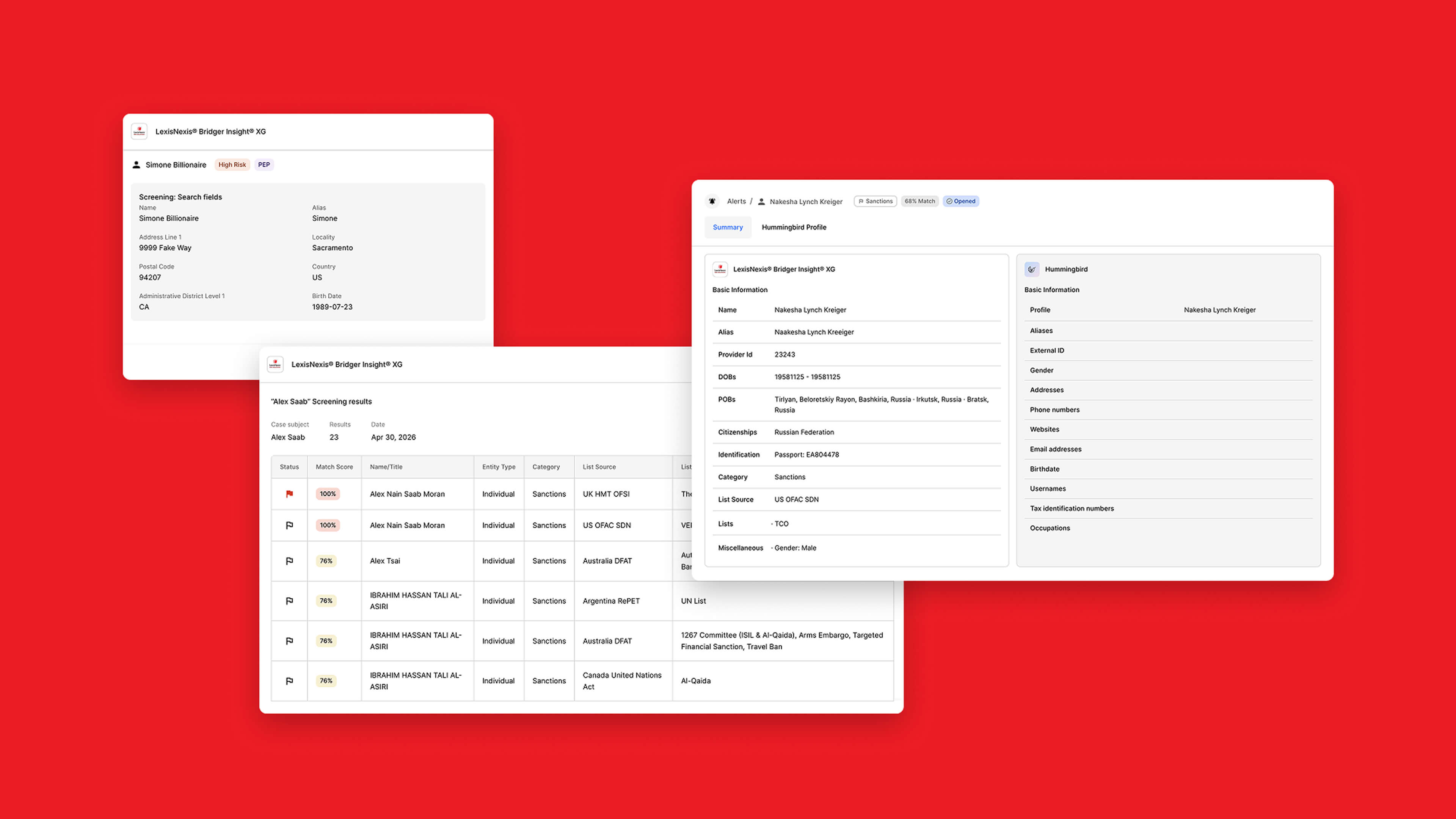Click 76% score in Alex Tsai row
The height and width of the screenshot is (819, 1456).
[x=326, y=561]
